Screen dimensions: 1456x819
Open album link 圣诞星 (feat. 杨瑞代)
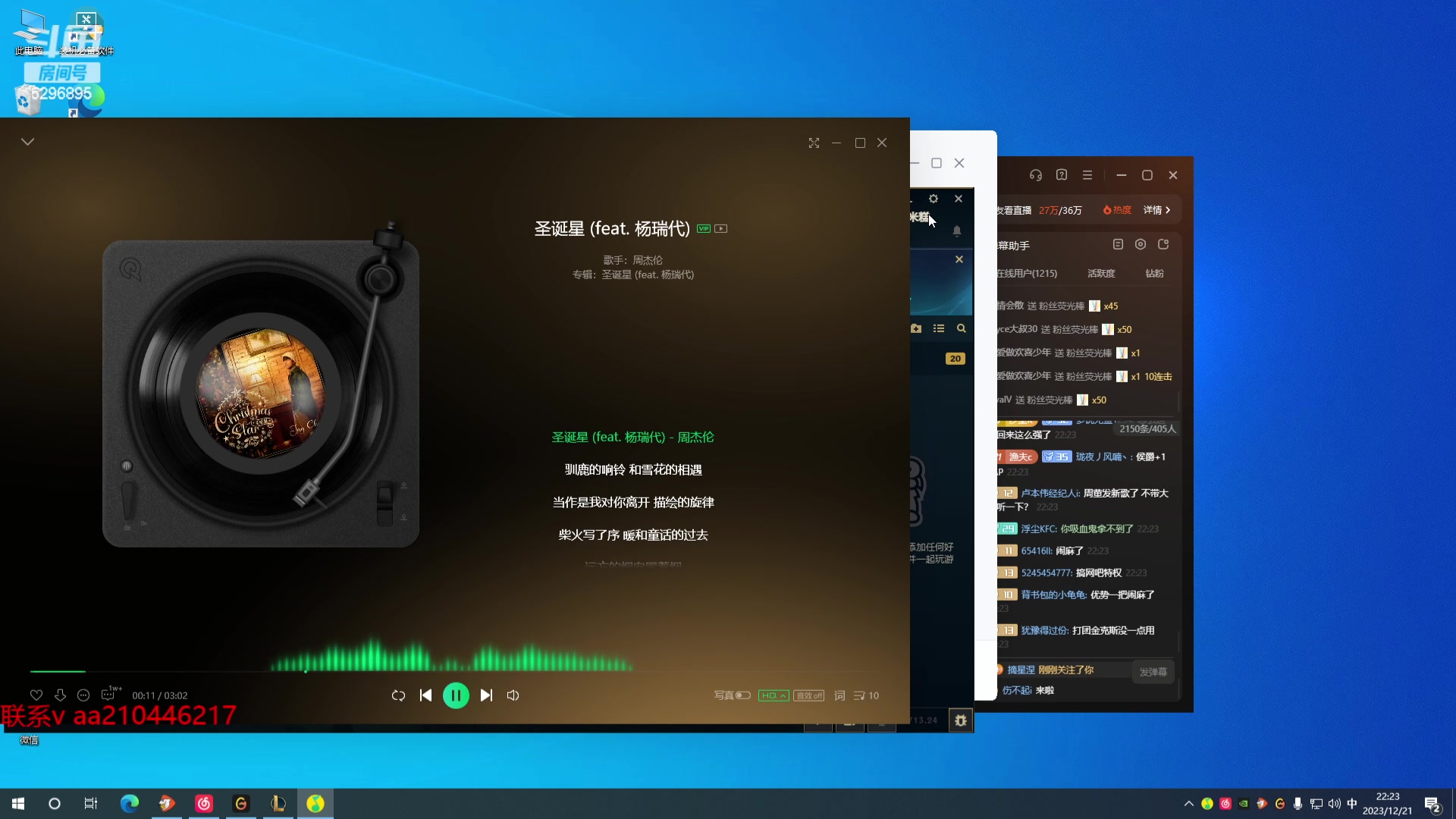(648, 275)
